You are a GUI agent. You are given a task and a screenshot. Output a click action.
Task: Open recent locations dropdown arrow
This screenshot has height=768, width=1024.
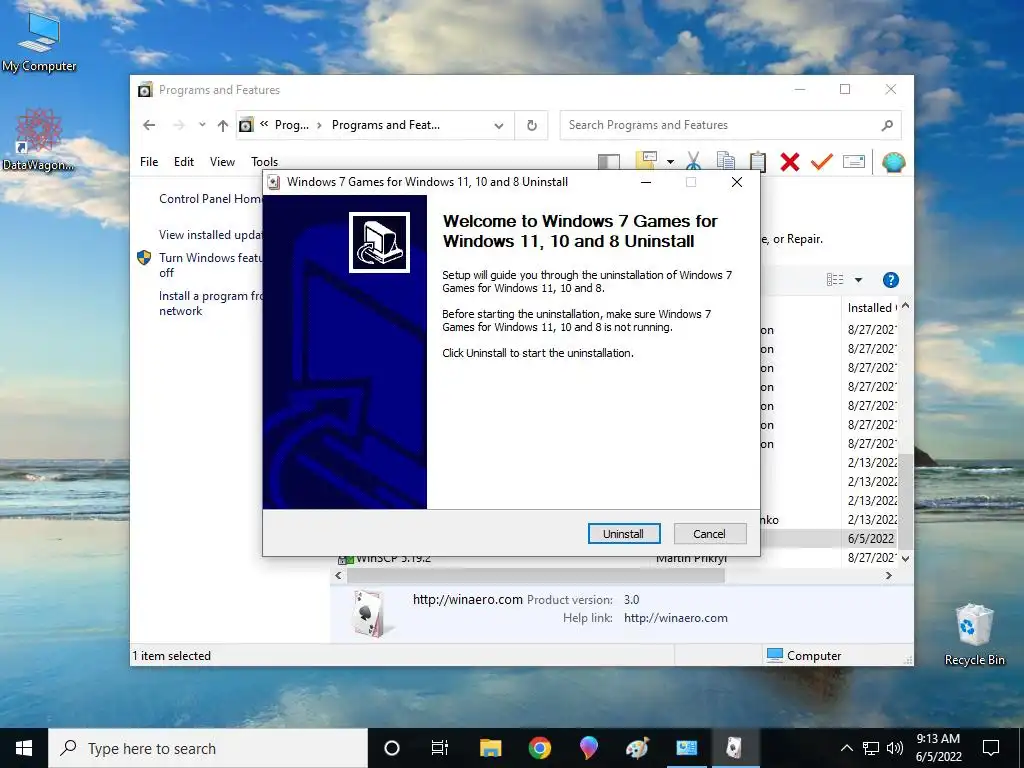(x=202, y=125)
